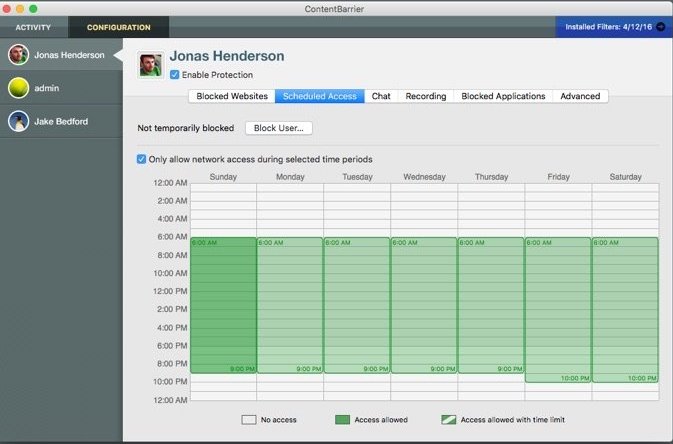The image size is (673, 444).
Task: Open the Blocked Applications tab
Action: pyautogui.click(x=503, y=96)
